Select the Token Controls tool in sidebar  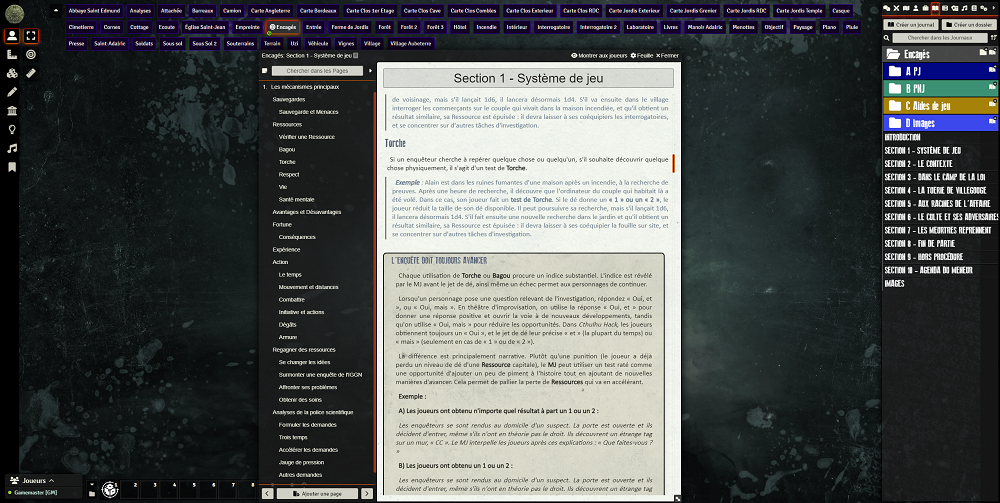(x=12, y=36)
